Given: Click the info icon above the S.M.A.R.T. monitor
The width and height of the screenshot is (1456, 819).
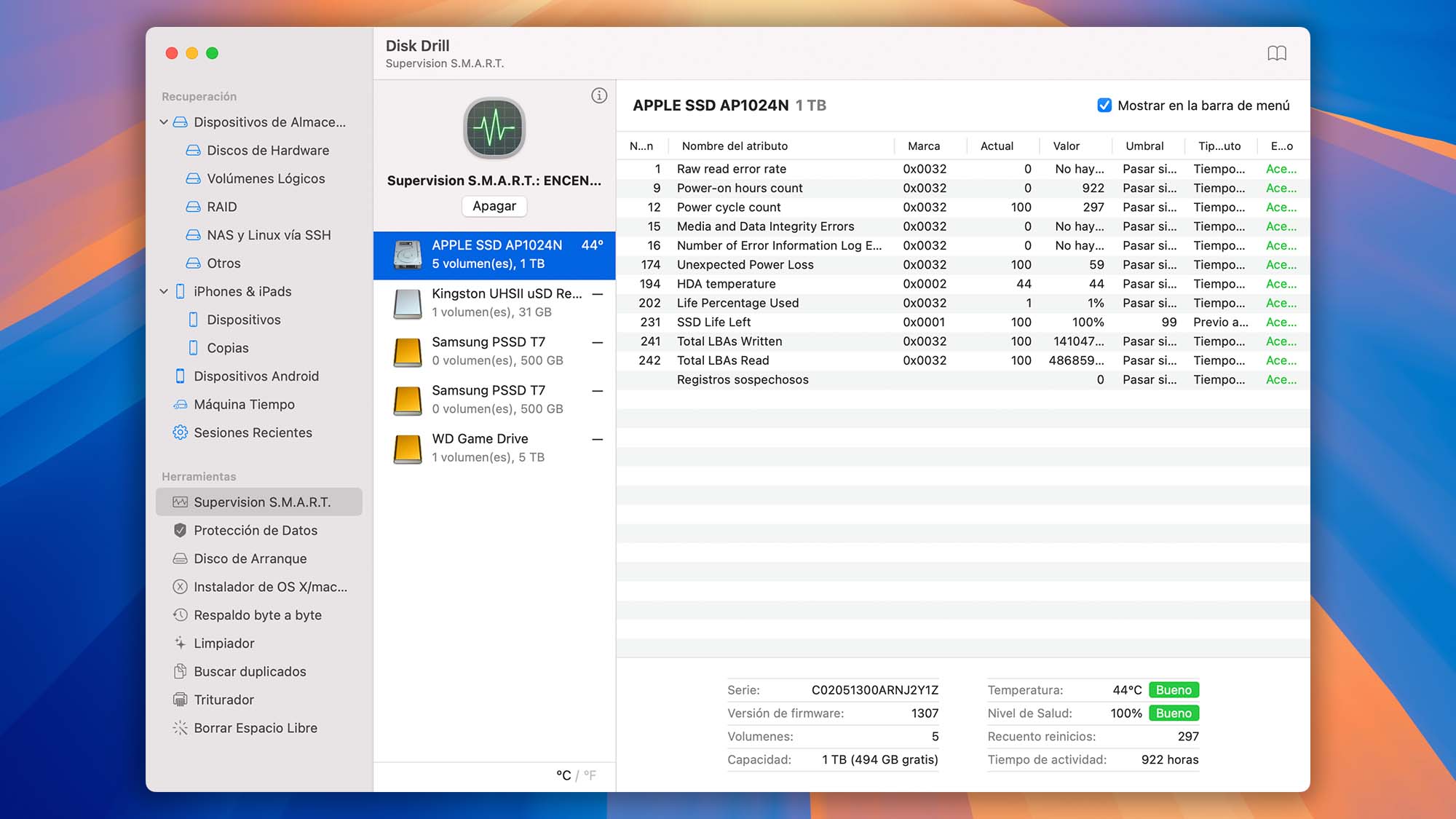Looking at the screenshot, I should click(599, 95).
